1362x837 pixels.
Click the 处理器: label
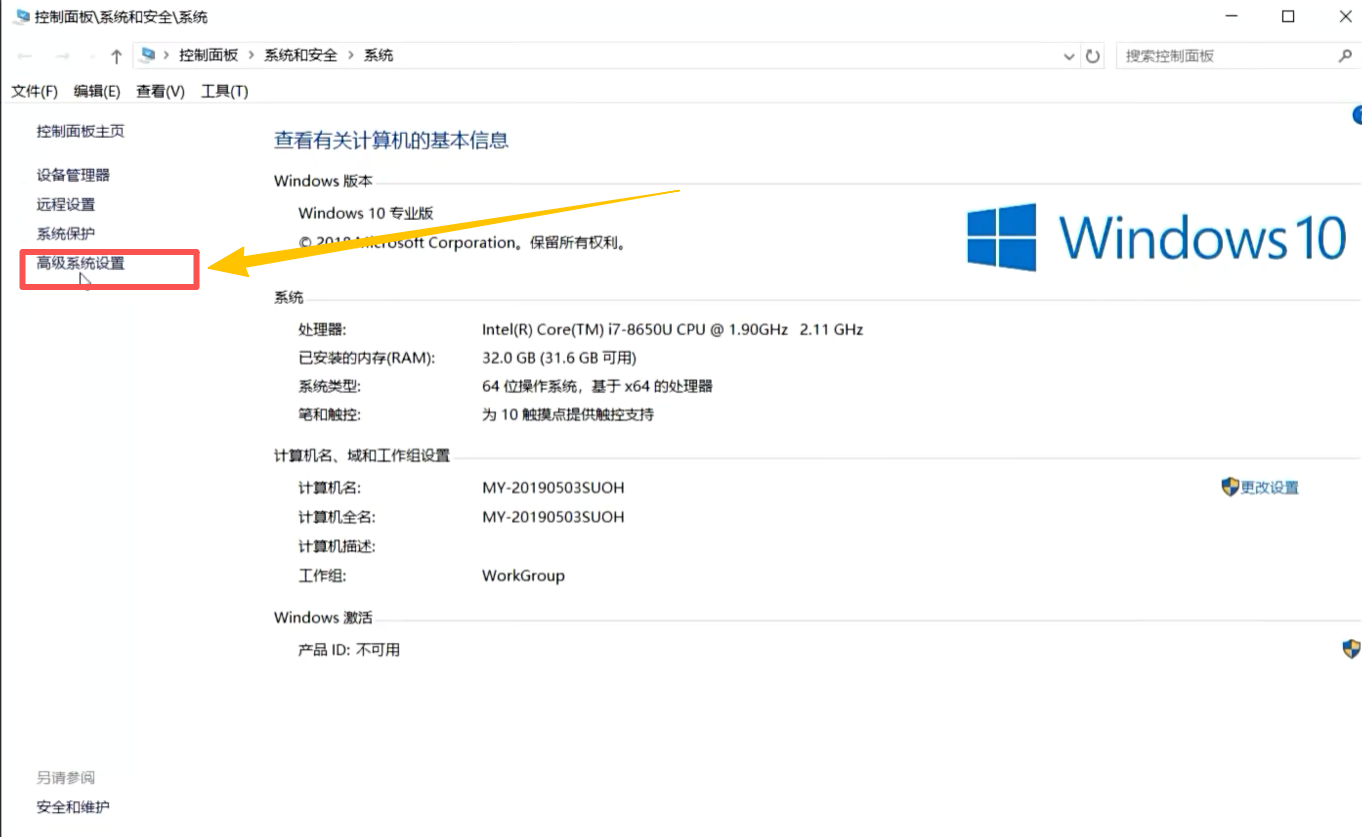tap(322, 329)
